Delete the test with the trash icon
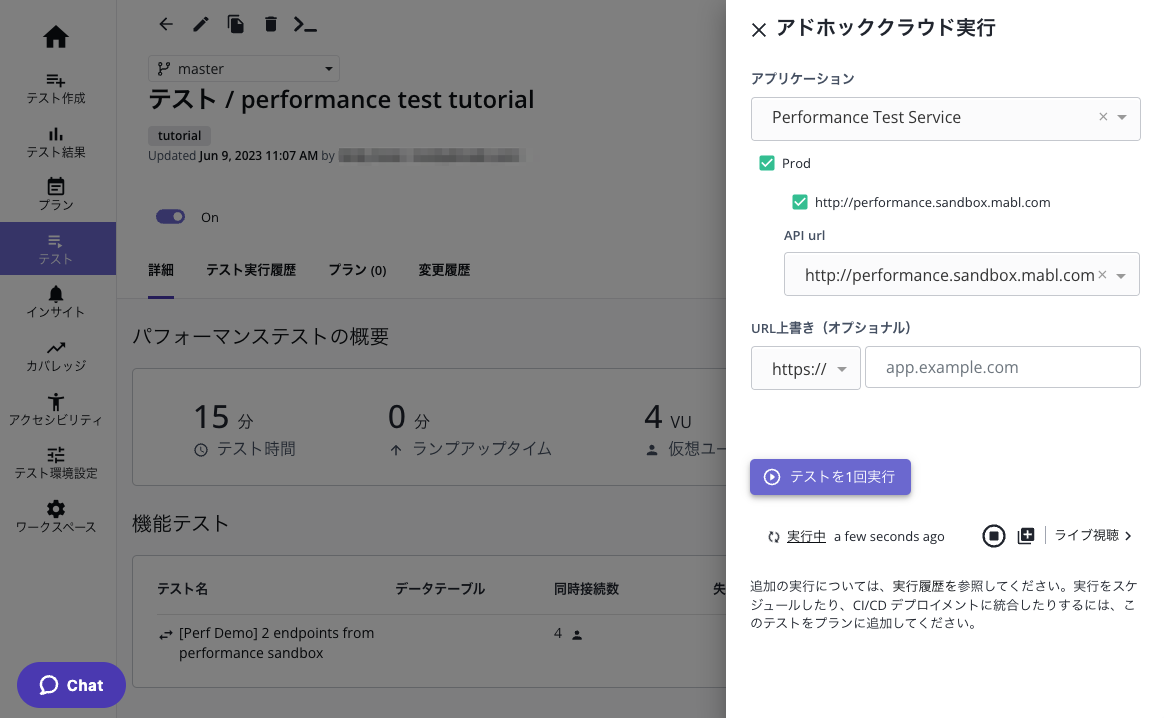Image resolution: width=1164 pixels, height=718 pixels. click(x=270, y=23)
